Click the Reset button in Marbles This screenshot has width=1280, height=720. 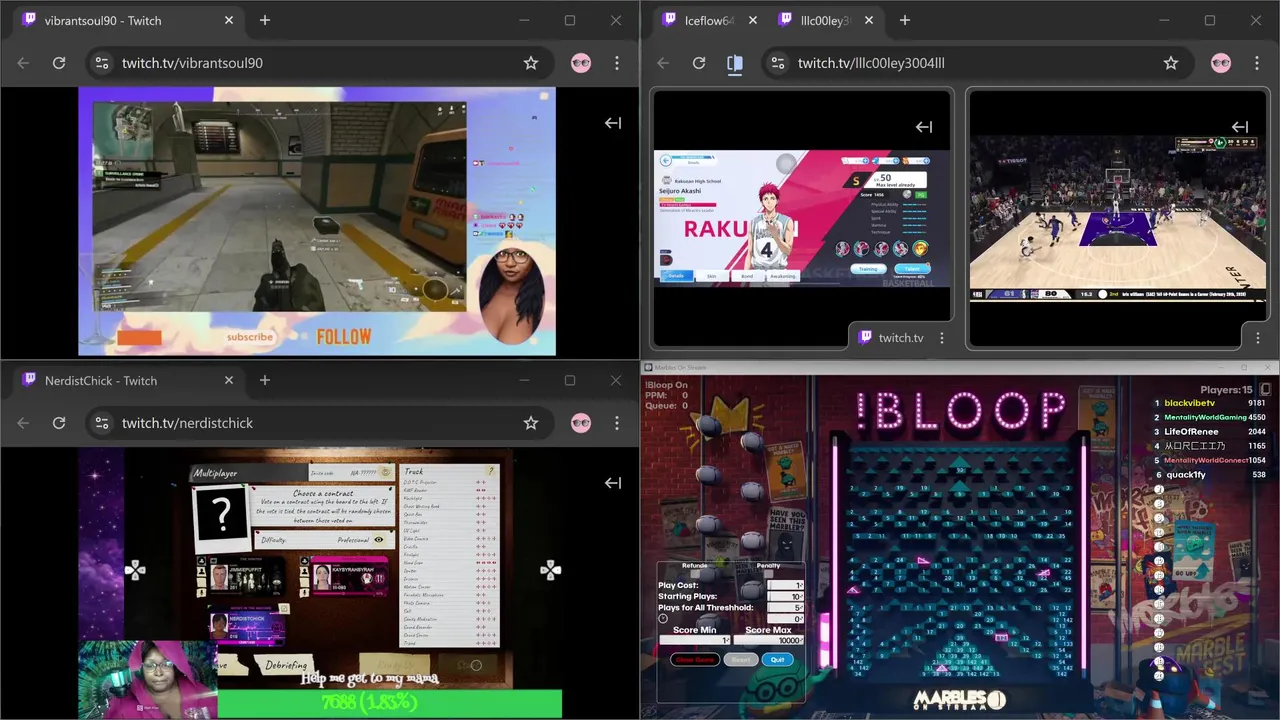click(741, 660)
